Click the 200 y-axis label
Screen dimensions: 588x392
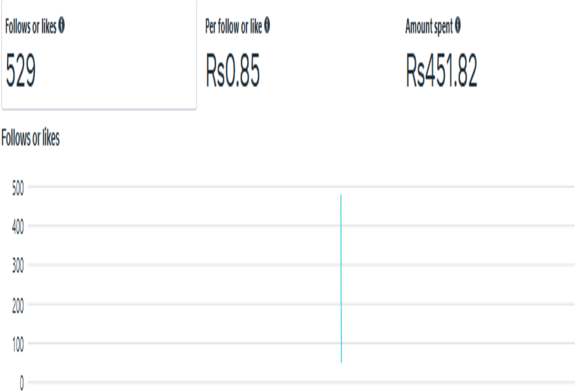pyautogui.click(x=18, y=306)
